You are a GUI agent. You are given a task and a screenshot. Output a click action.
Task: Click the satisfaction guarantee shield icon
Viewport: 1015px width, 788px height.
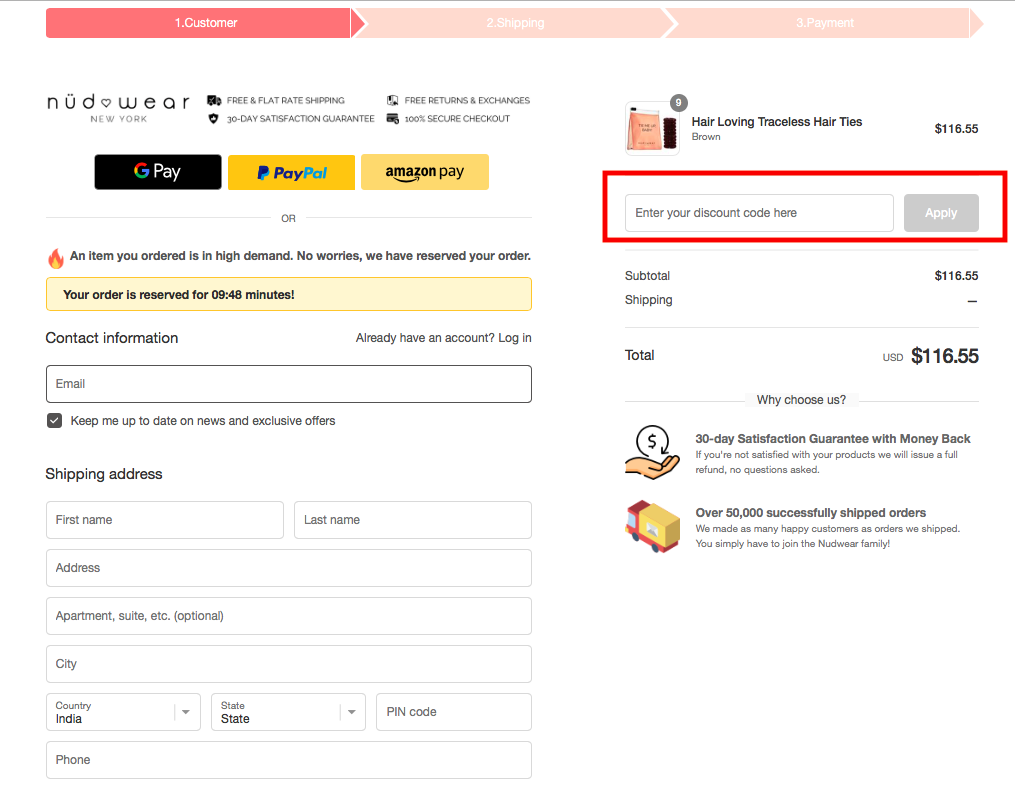click(x=214, y=118)
